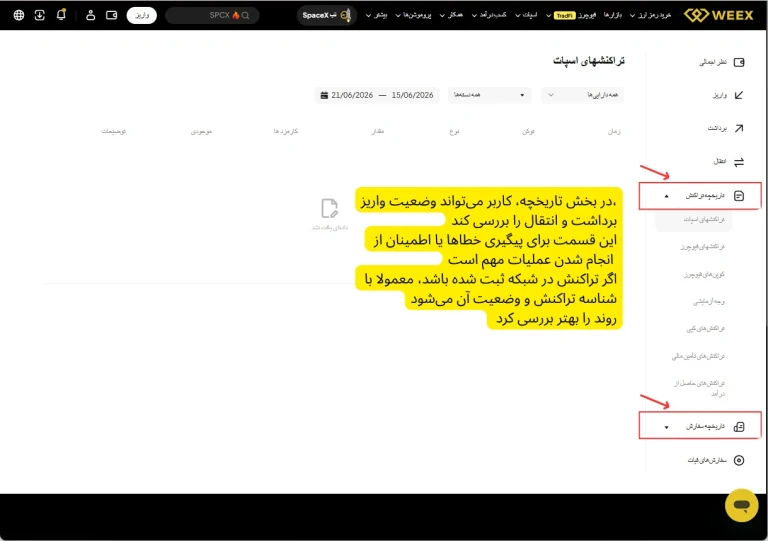This screenshot has height=541, width=768.
Task: Click the کارمزدها (fees) column header
Action: coord(286,131)
